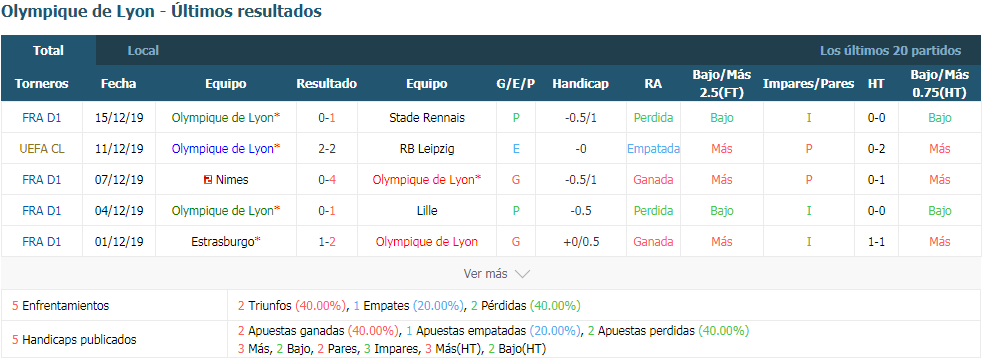Switch to the Local tab
The width and height of the screenshot is (988, 364).
click(143, 50)
